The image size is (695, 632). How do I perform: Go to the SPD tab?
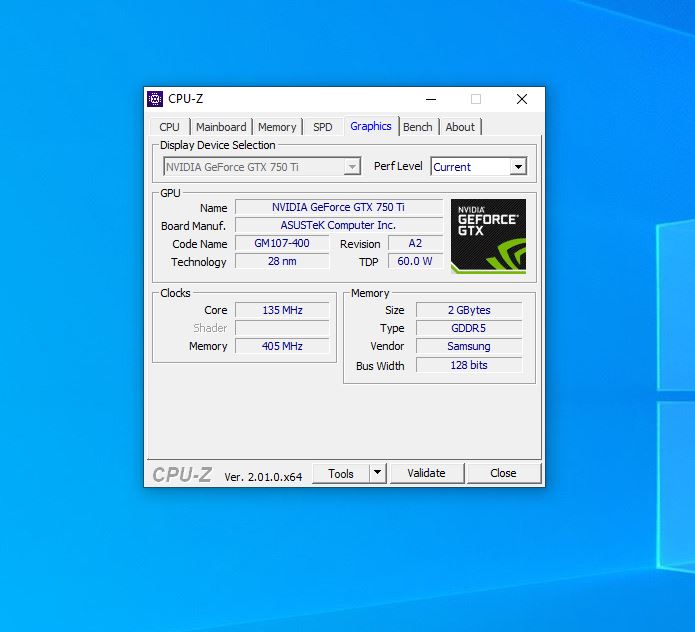click(322, 127)
